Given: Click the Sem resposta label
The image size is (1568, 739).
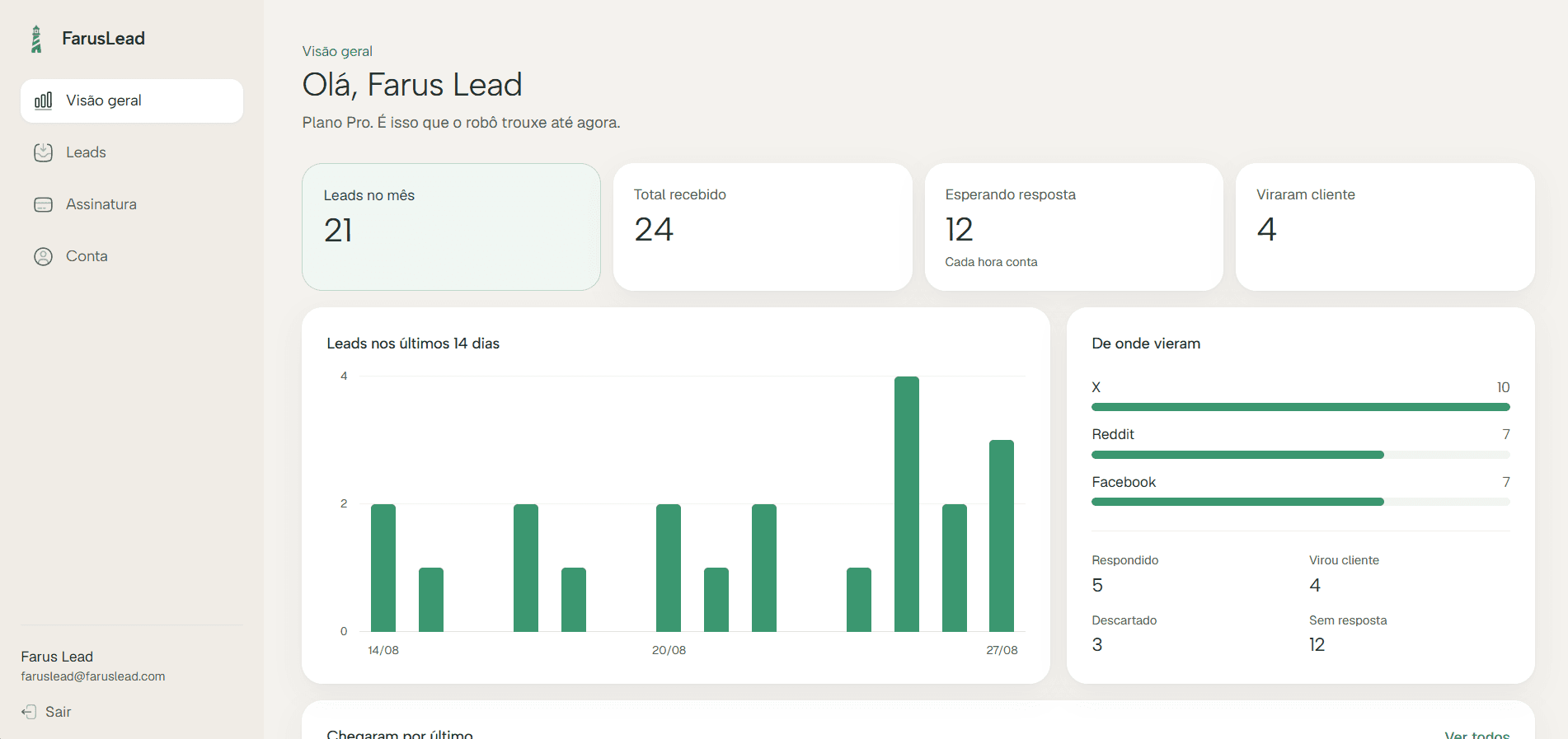Looking at the screenshot, I should pos(1348,620).
